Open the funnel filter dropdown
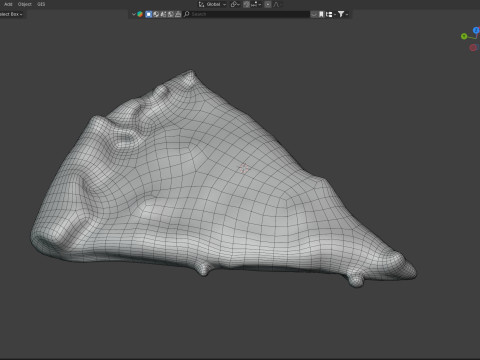 click(x=343, y=14)
